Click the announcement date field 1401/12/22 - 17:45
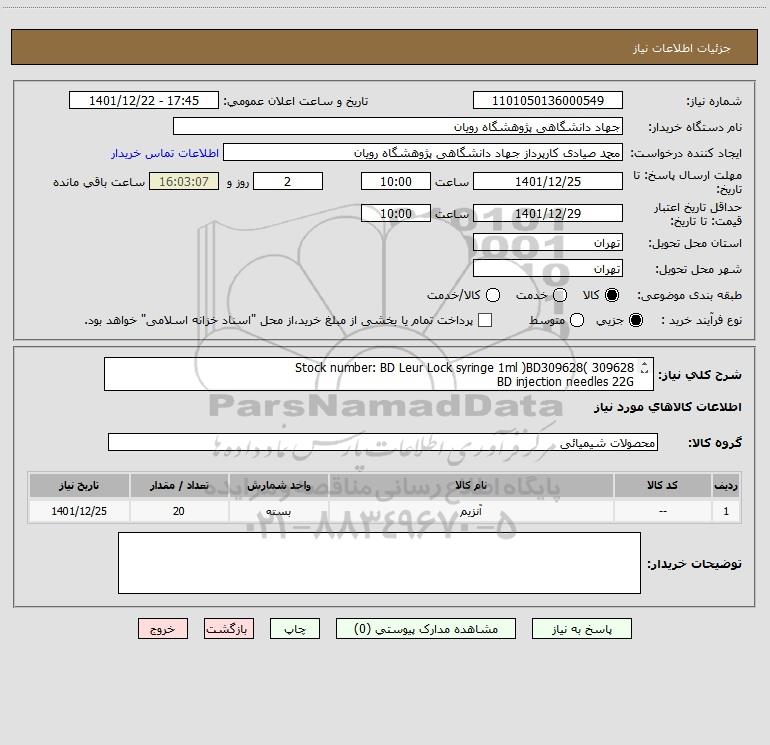Viewport: 770px width, 745px height. 144,101
